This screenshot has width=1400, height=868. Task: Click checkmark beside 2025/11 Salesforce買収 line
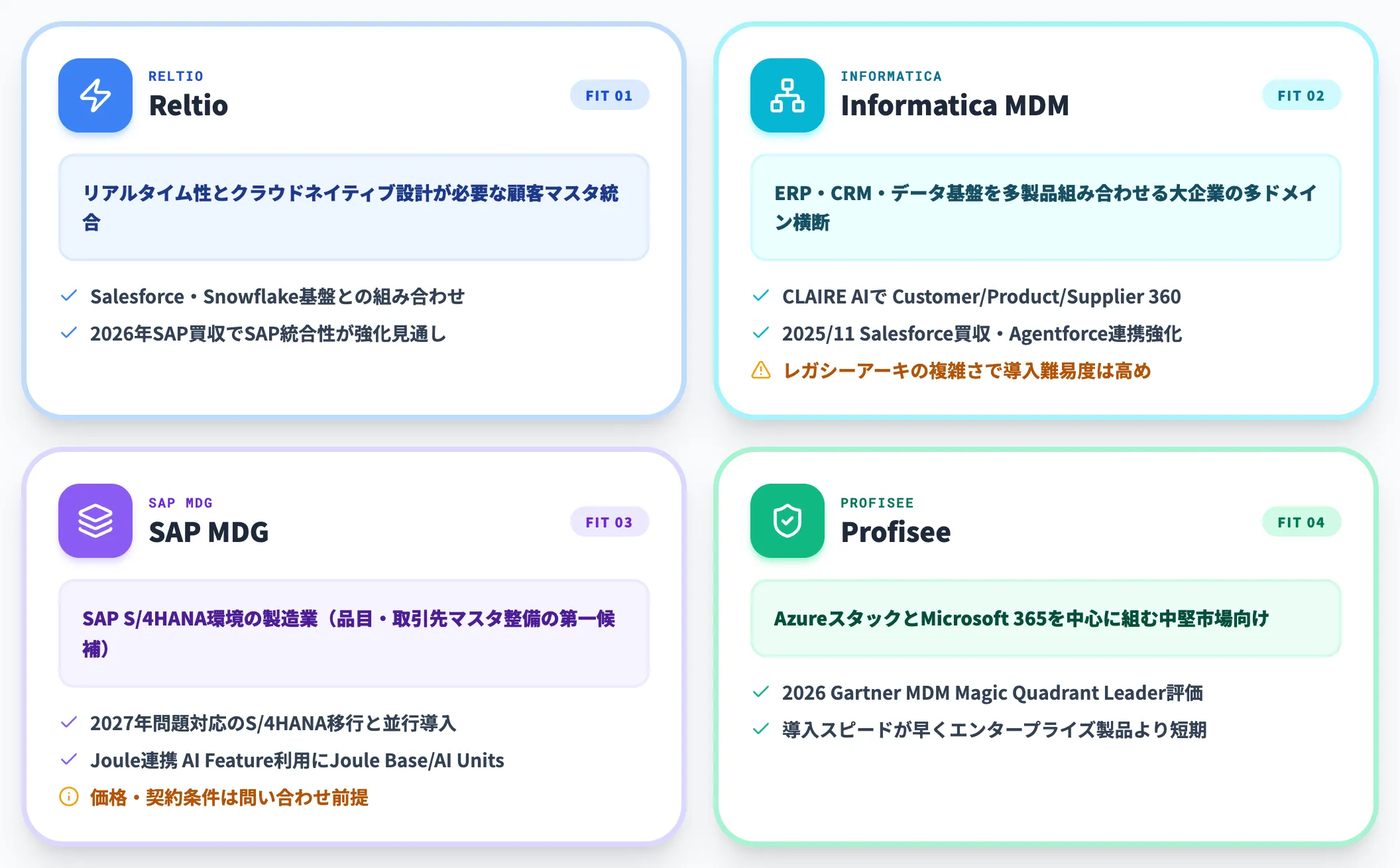click(x=761, y=333)
